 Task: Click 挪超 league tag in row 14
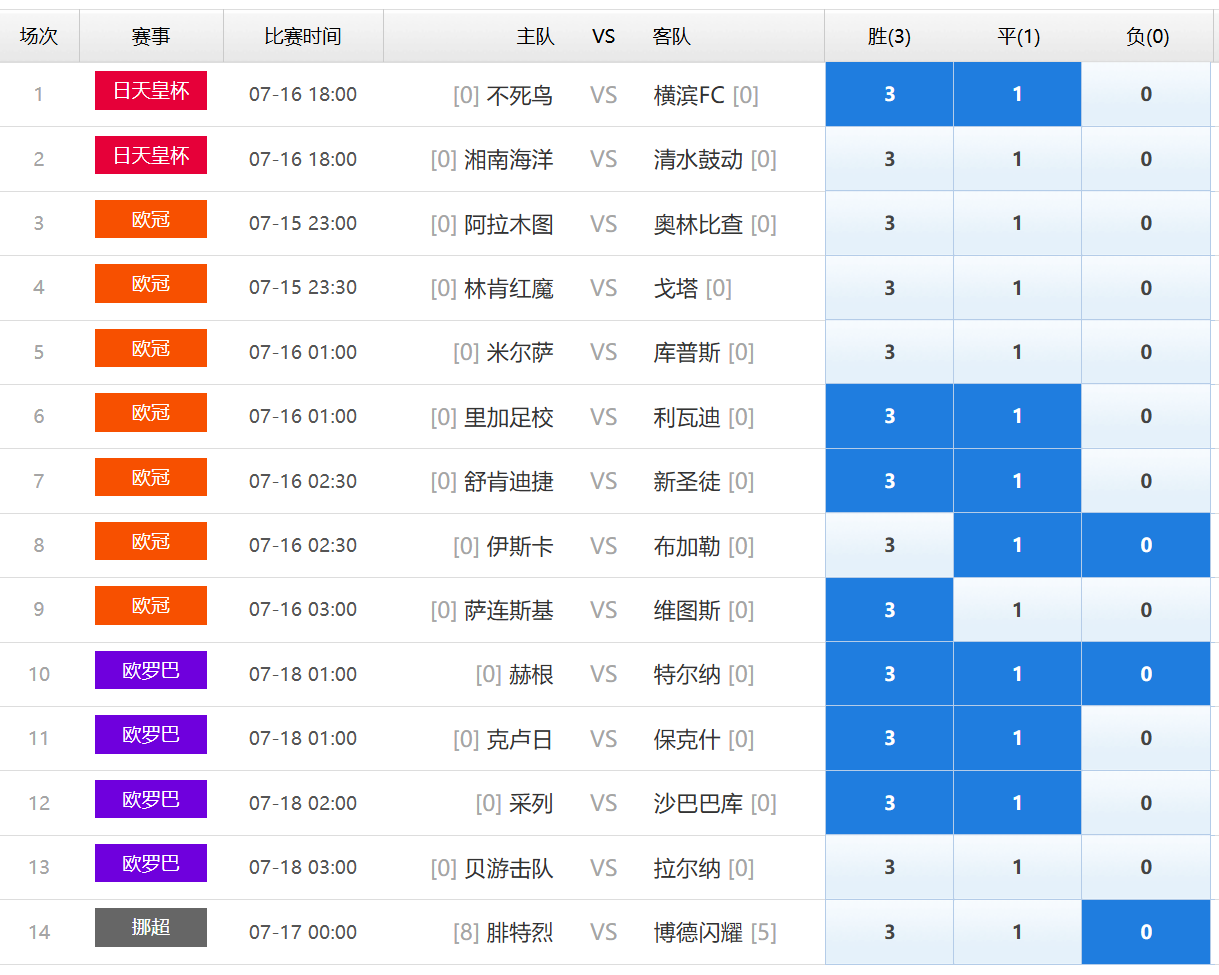coord(151,927)
